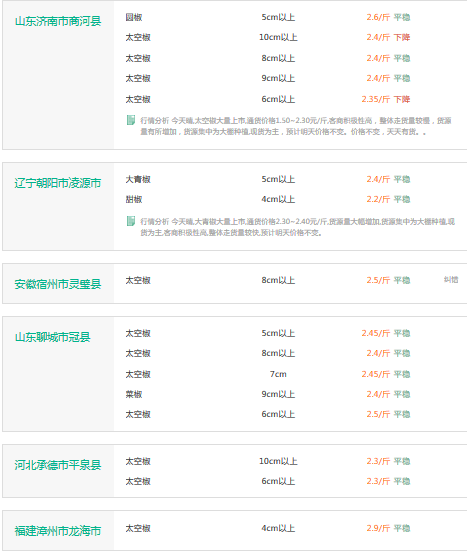Select 圆椒 product in the 商河县 section

(134, 17)
